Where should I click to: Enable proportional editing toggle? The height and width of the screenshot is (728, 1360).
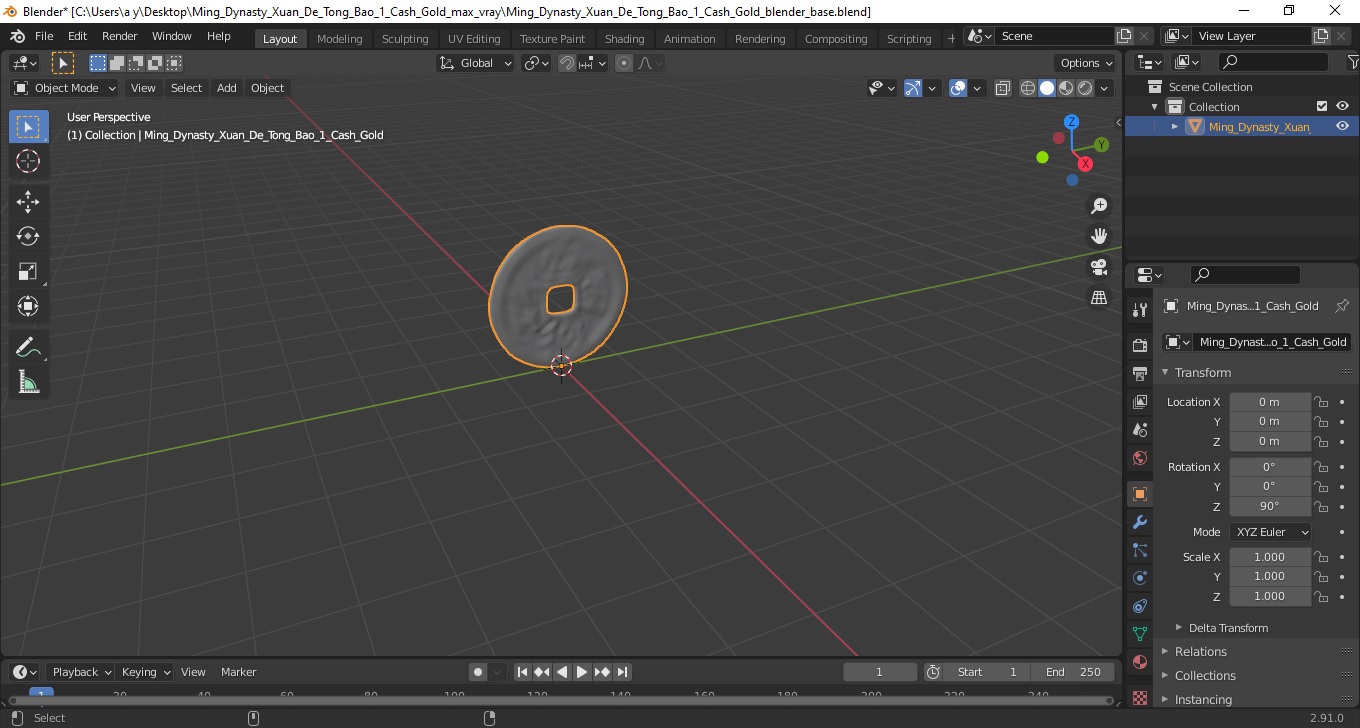point(624,63)
